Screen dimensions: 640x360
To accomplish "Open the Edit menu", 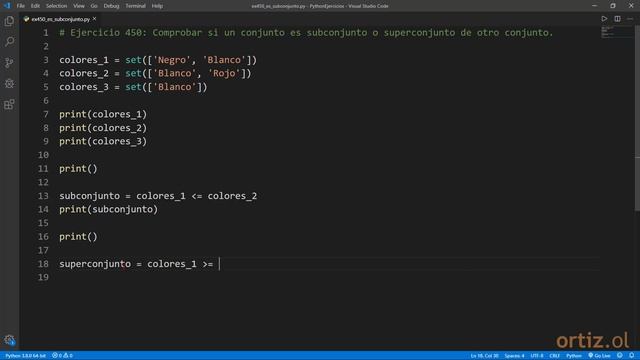I will (35, 6).
